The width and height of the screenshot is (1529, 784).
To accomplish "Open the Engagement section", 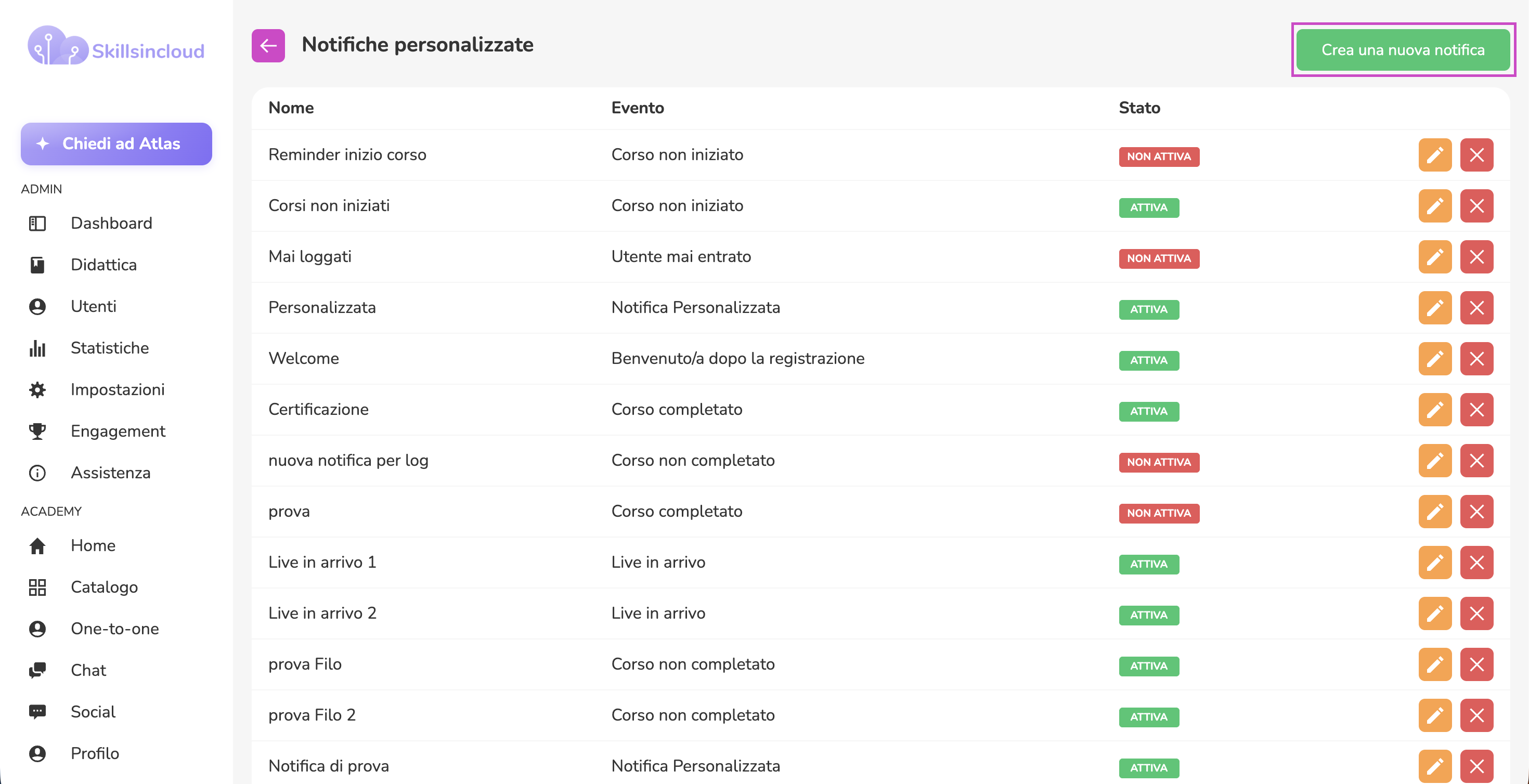I will click(x=118, y=431).
